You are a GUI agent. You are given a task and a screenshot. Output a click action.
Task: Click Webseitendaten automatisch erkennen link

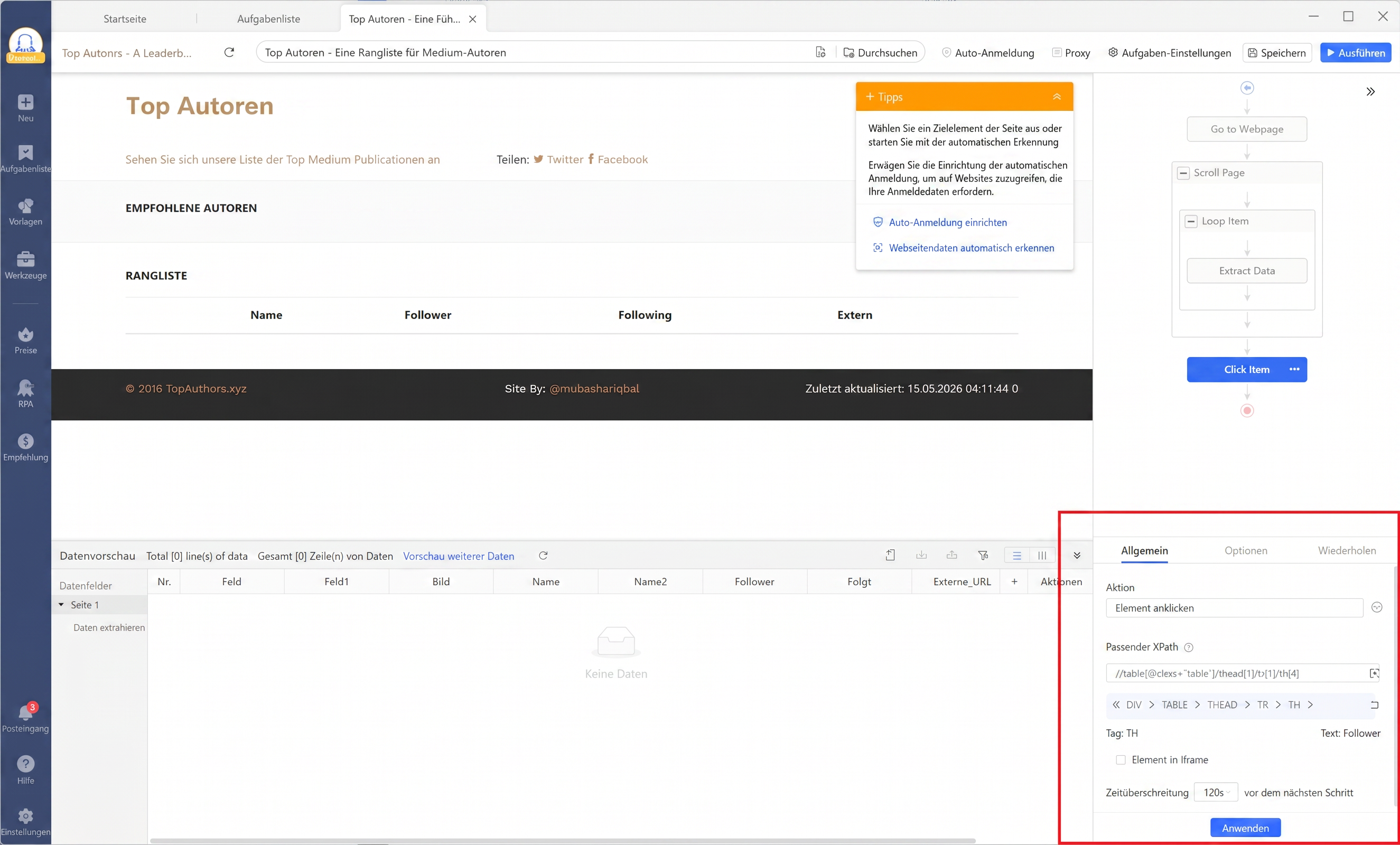(x=964, y=248)
